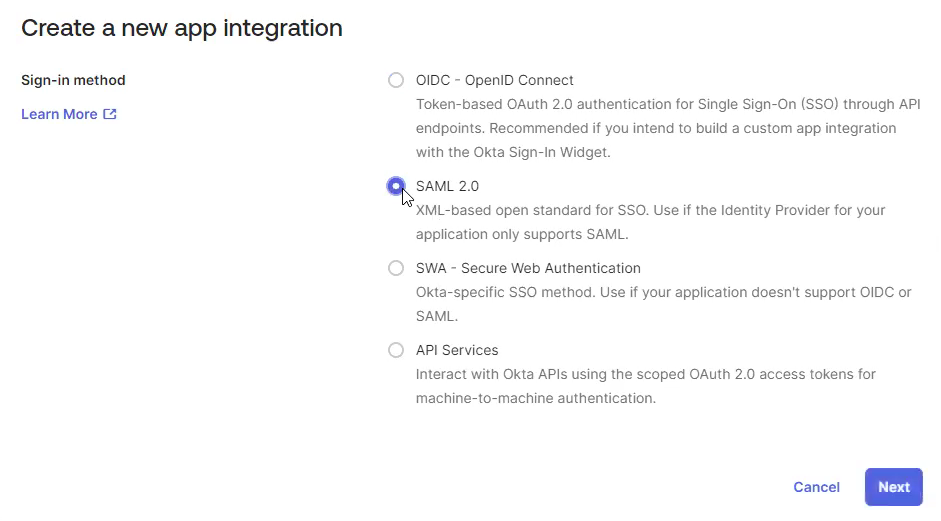Select the SWA - Secure Web Authentication radio
Viewport: 941px width, 521px height.
396,268
